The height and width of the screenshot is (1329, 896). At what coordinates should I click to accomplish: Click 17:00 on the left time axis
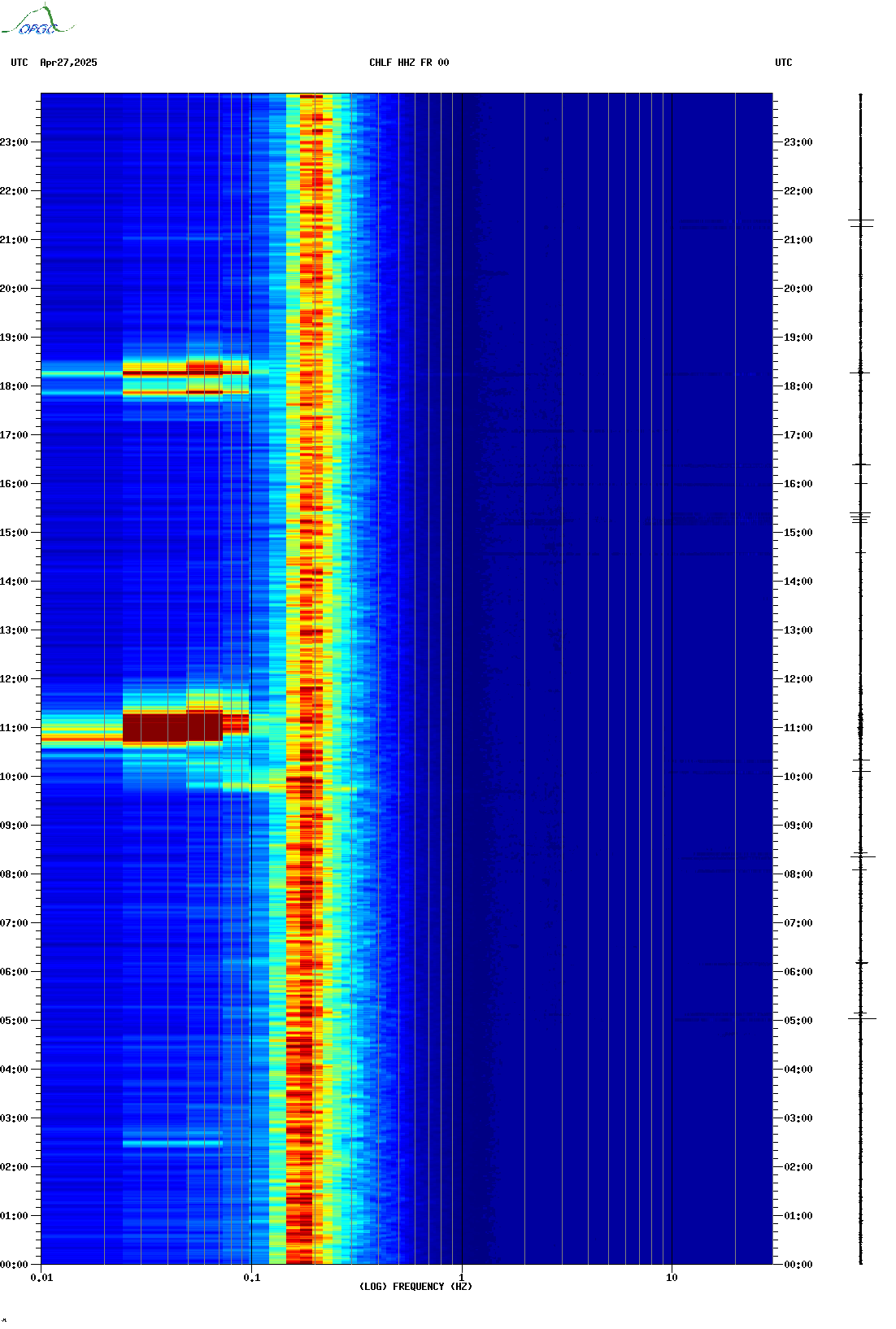click(14, 435)
